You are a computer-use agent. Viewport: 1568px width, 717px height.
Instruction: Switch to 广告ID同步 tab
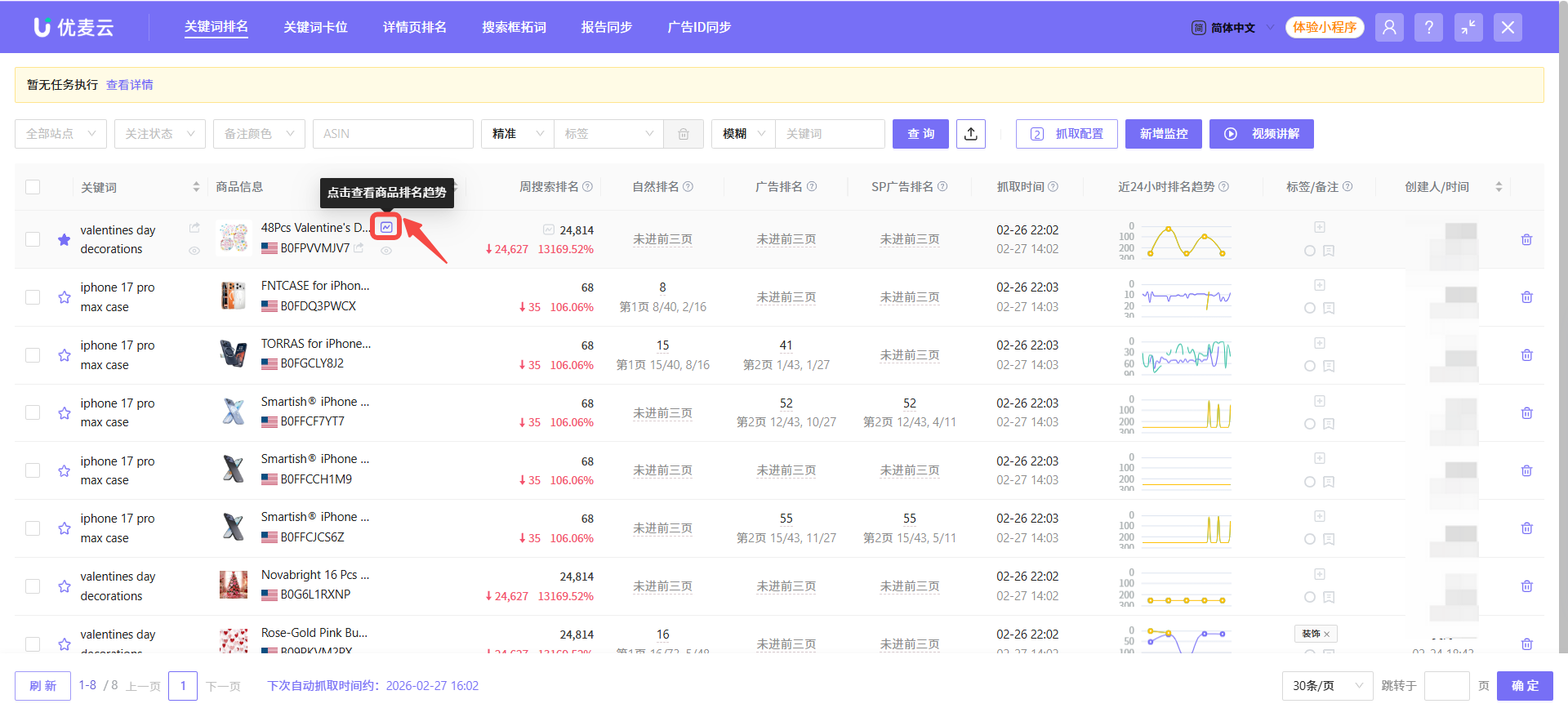699,27
